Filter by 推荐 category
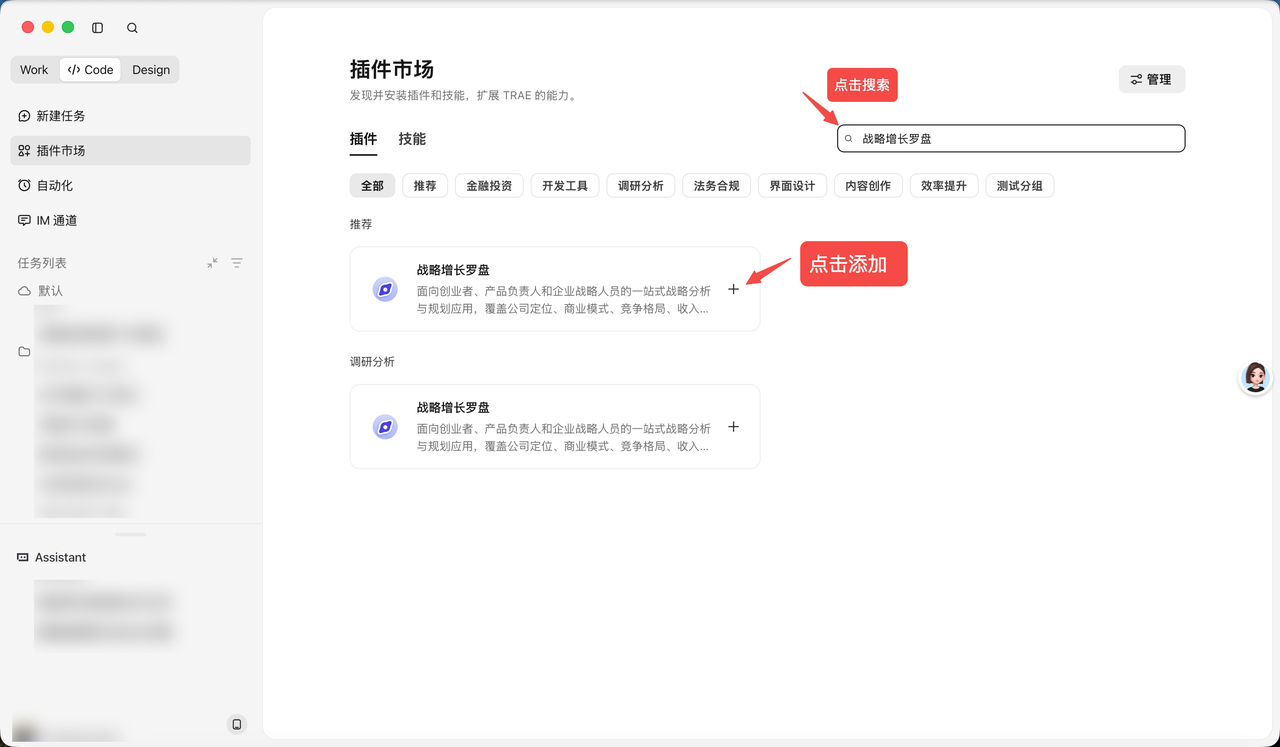 [425, 186]
